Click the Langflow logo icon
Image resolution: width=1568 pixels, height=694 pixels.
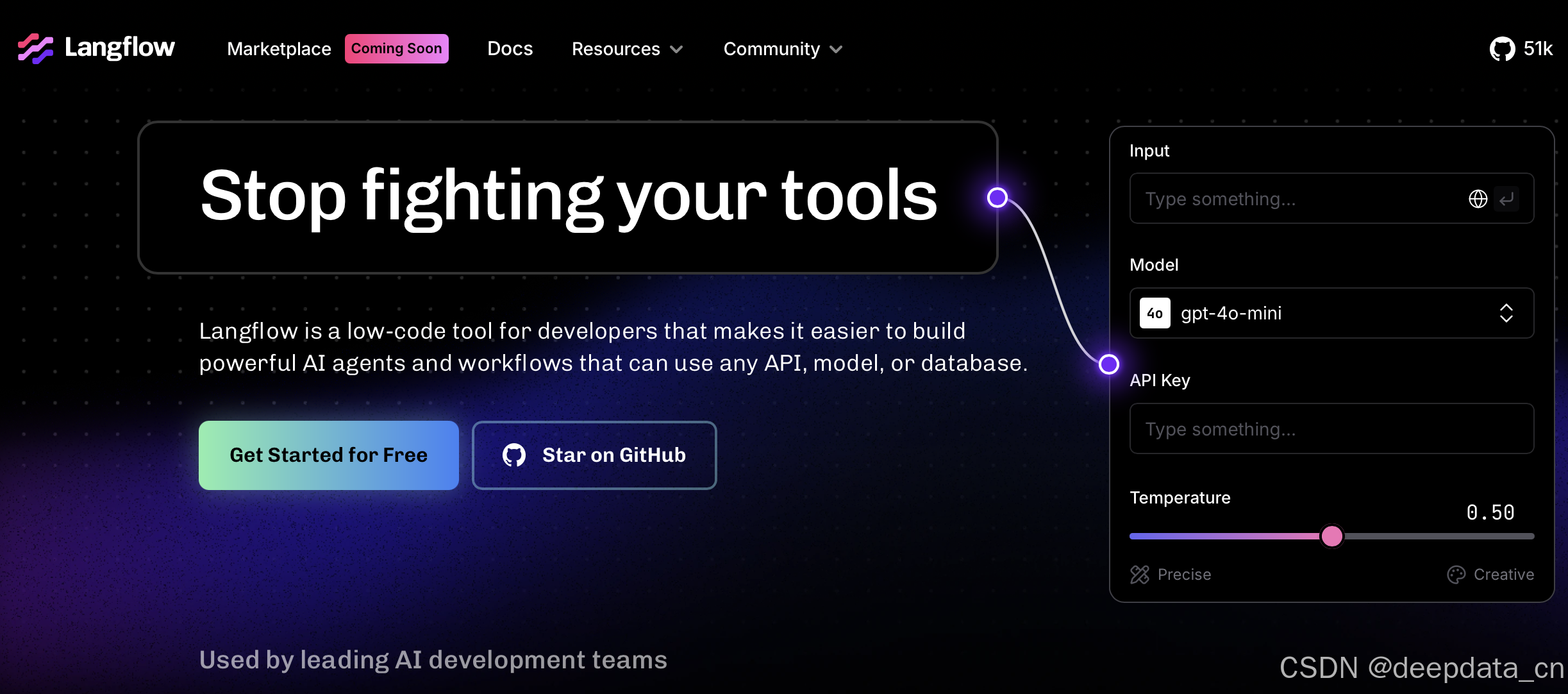35,48
